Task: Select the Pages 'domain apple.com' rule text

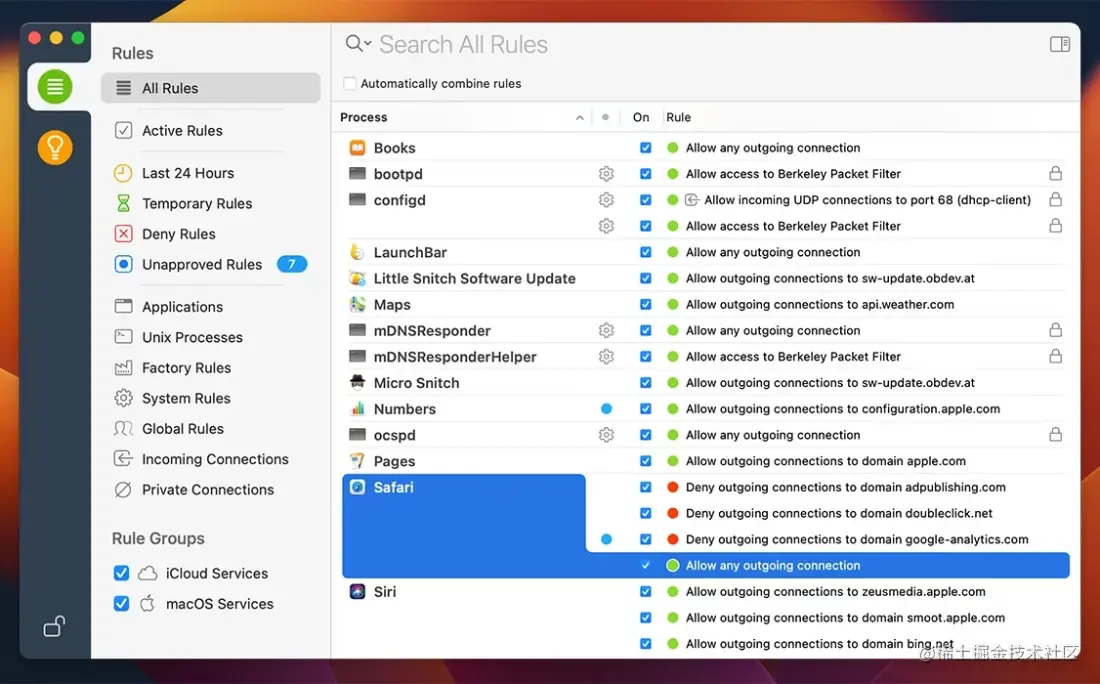Action: click(x=826, y=461)
